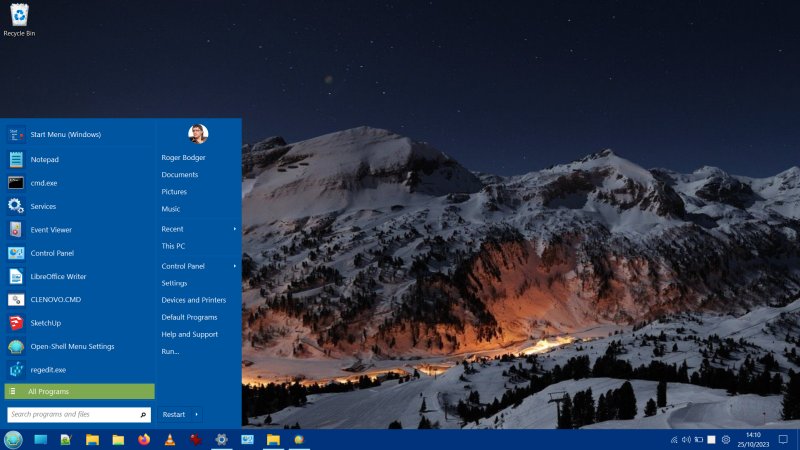Open Help and Support
800x450 pixels.
tap(189, 334)
